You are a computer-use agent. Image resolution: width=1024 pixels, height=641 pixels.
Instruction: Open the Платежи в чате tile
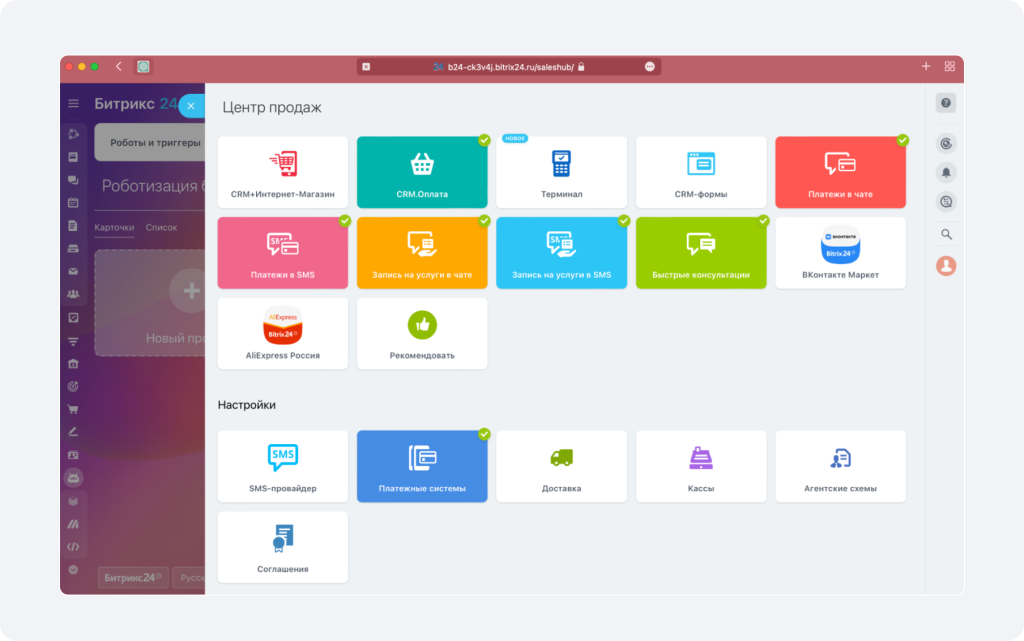tap(840, 172)
